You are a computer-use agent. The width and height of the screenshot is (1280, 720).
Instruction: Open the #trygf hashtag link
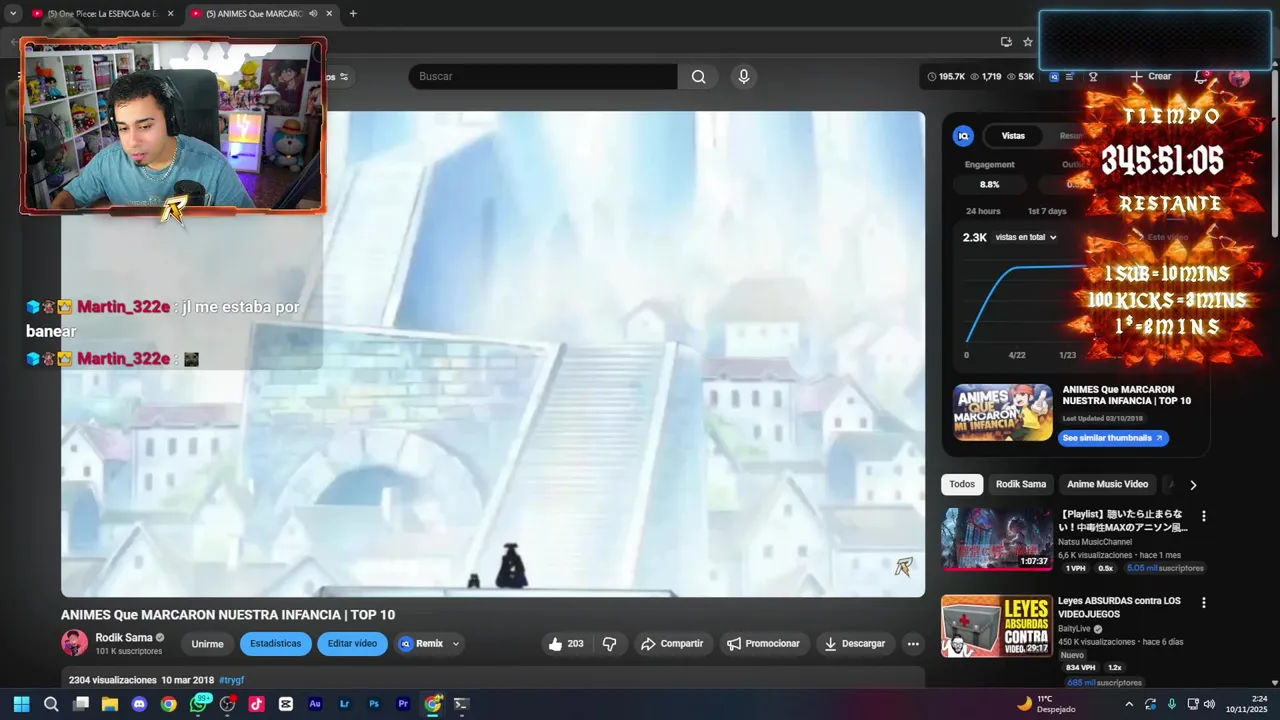pos(232,680)
